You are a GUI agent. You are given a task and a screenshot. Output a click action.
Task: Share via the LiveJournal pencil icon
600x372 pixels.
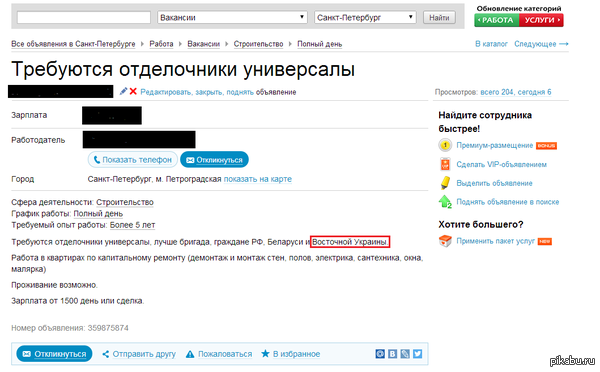(x=405, y=354)
